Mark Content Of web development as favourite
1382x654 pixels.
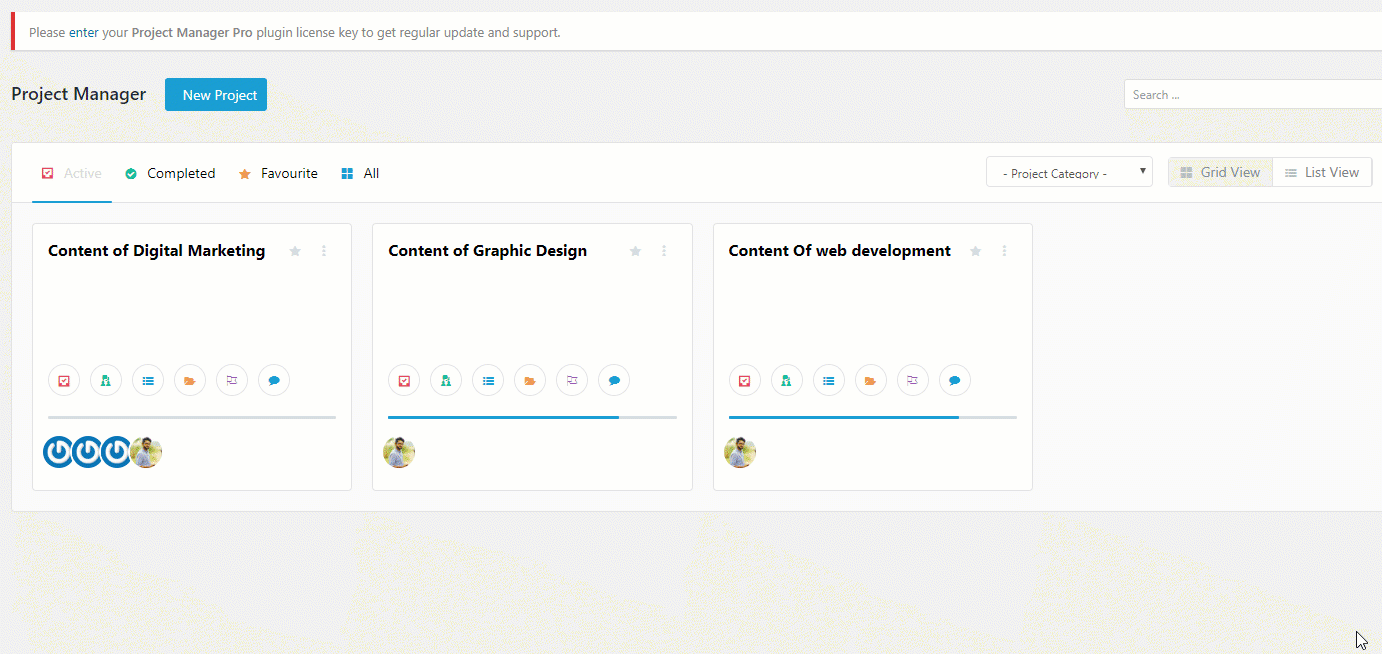pyautogui.click(x=976, y=251)
